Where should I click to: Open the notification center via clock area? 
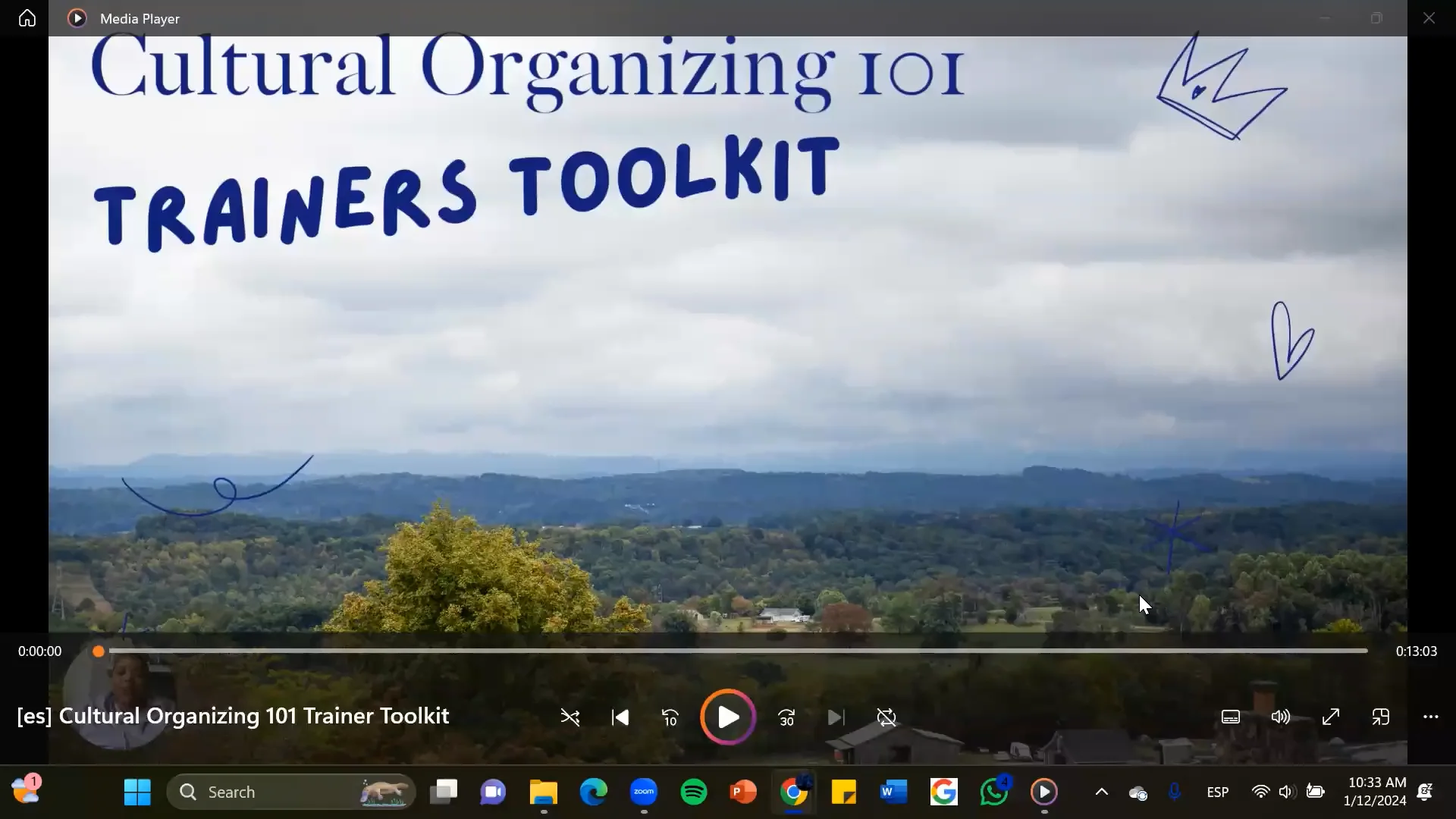click(x=1376, y=792)
